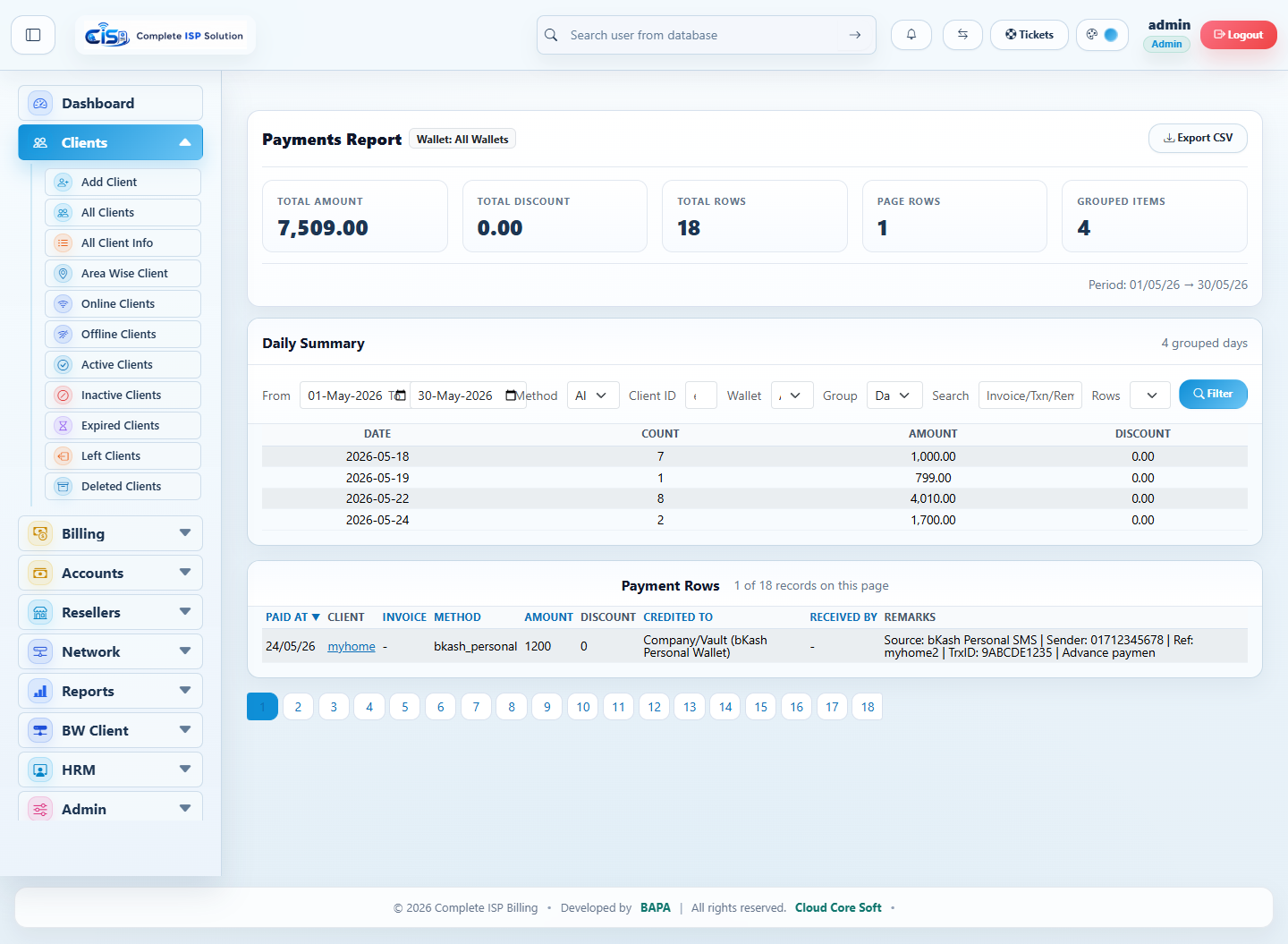Open Dashboard from sidebar
The height and width of the screenshot is (944, 1288).
coord(110,104)
